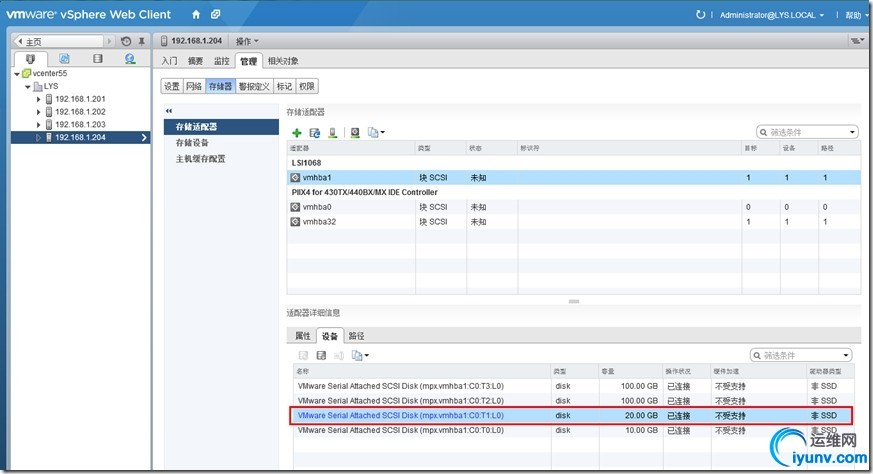
Task: Open the 入门 tab
Action: point(169,61)
